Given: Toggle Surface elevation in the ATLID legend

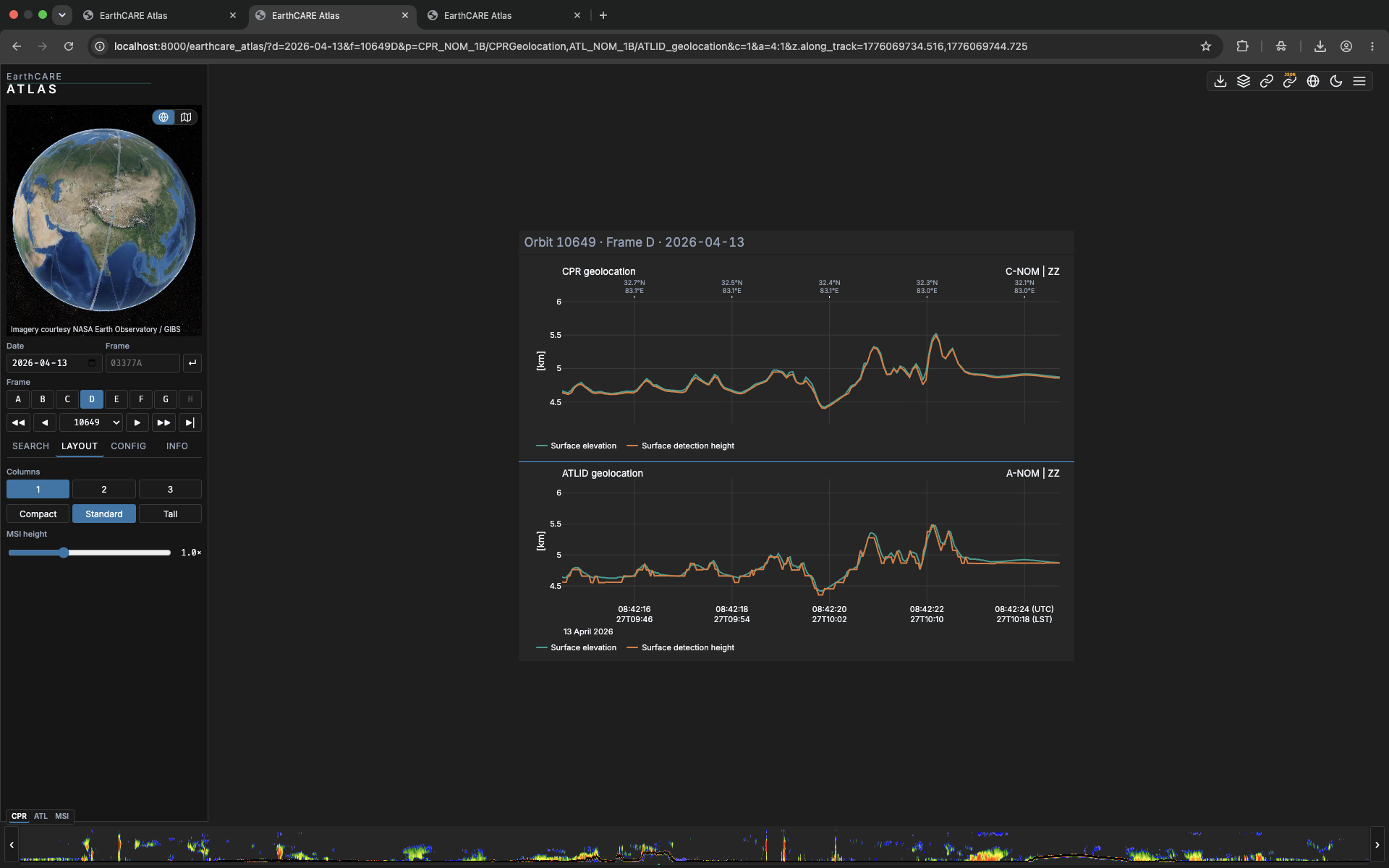Looking at the screenshot, I should click(x=577, y=647).
